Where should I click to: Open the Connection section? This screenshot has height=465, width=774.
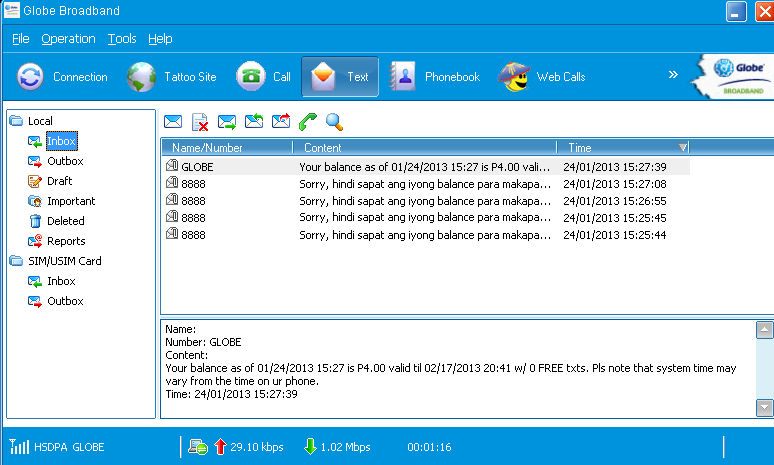pos(62,77)
